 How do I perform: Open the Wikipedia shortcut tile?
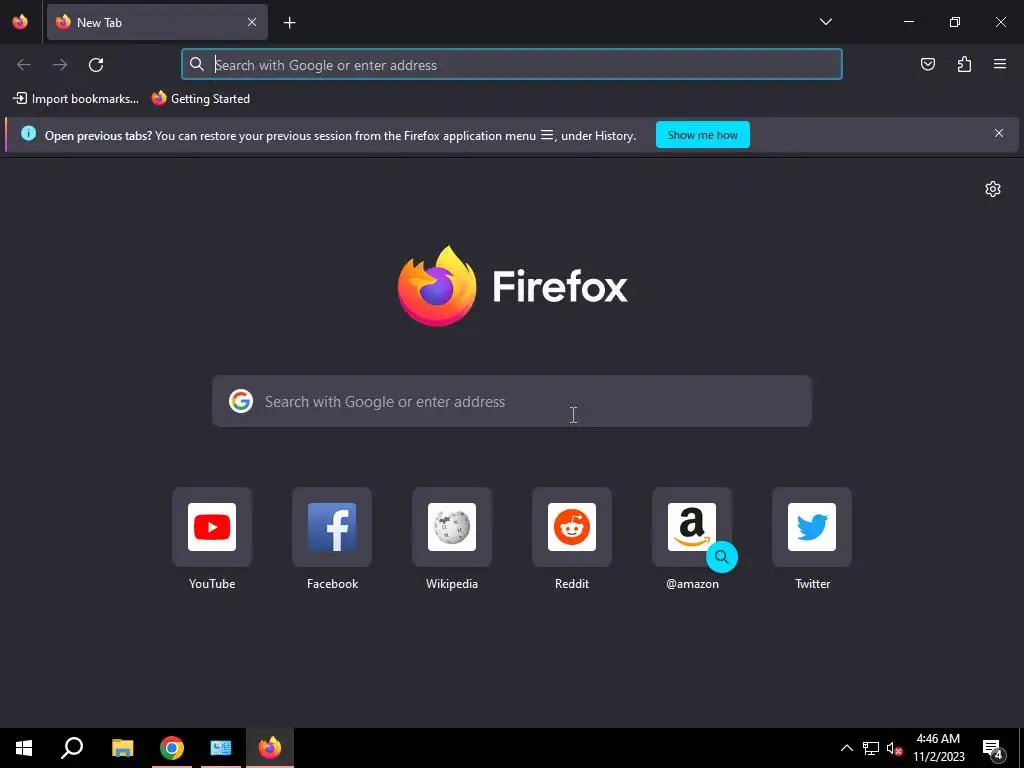tap(452, 527)
